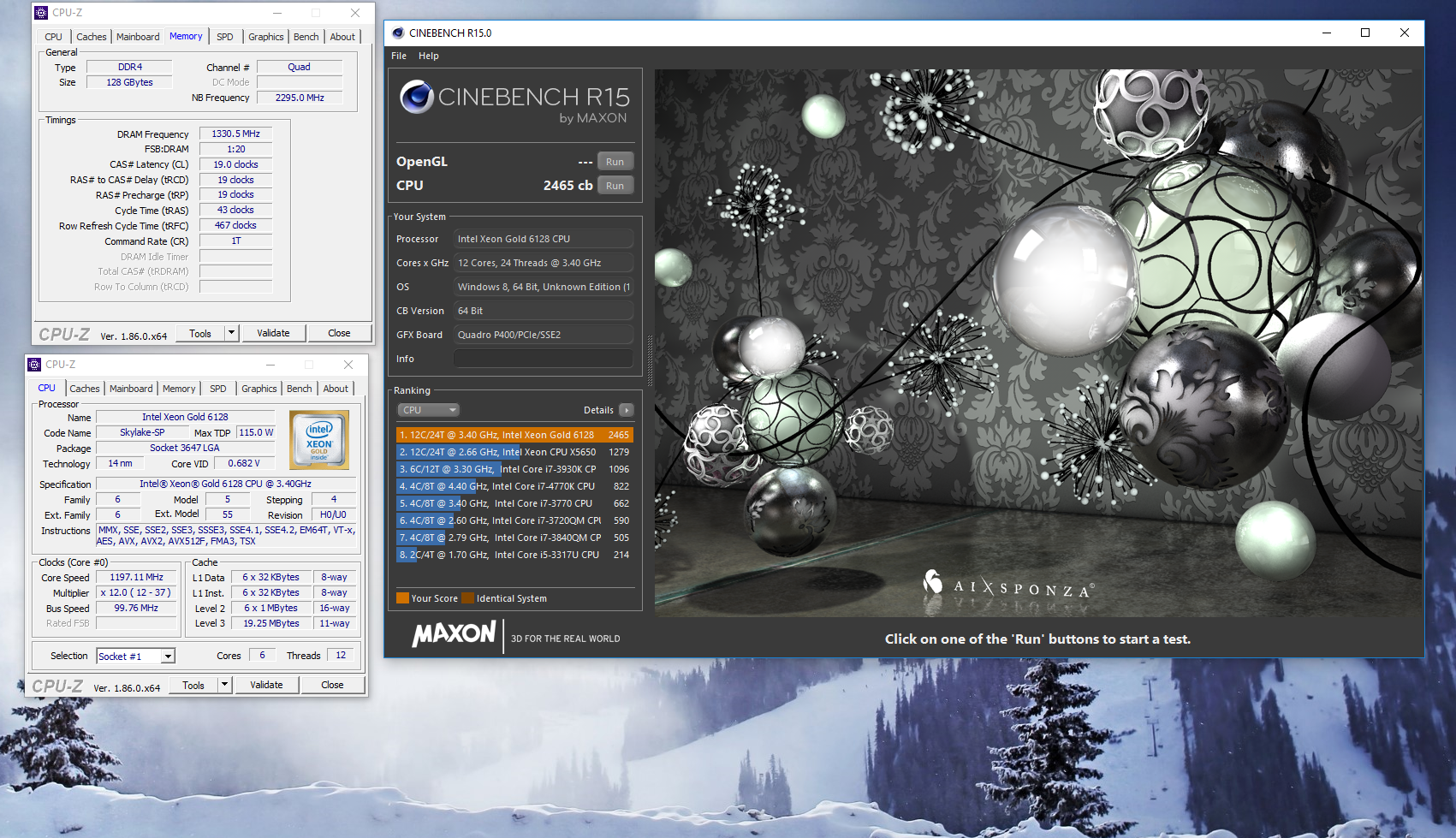1456x838 pixels.
Task: Switch to Caches tab in lower CPU-Z window
Action: click(85, 389)
